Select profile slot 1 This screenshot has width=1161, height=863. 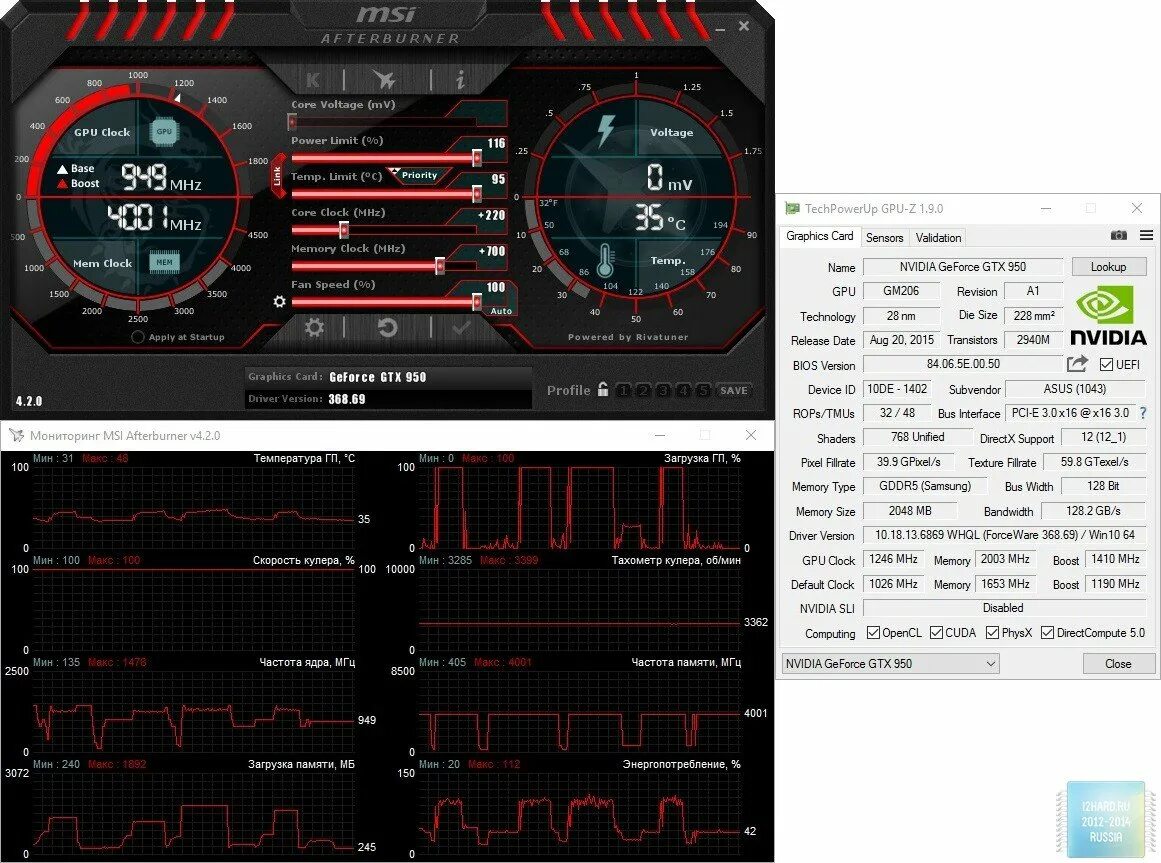point(623,390)
